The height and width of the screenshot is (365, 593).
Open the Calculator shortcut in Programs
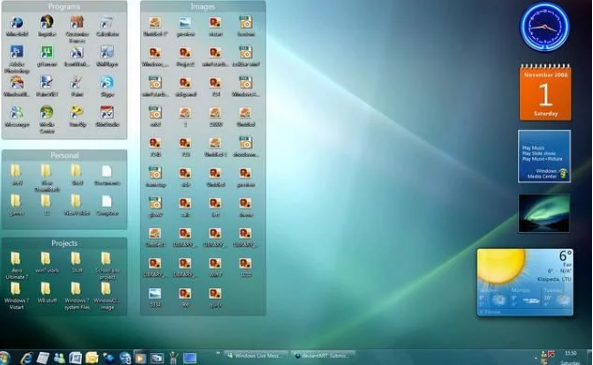(107, 26)
